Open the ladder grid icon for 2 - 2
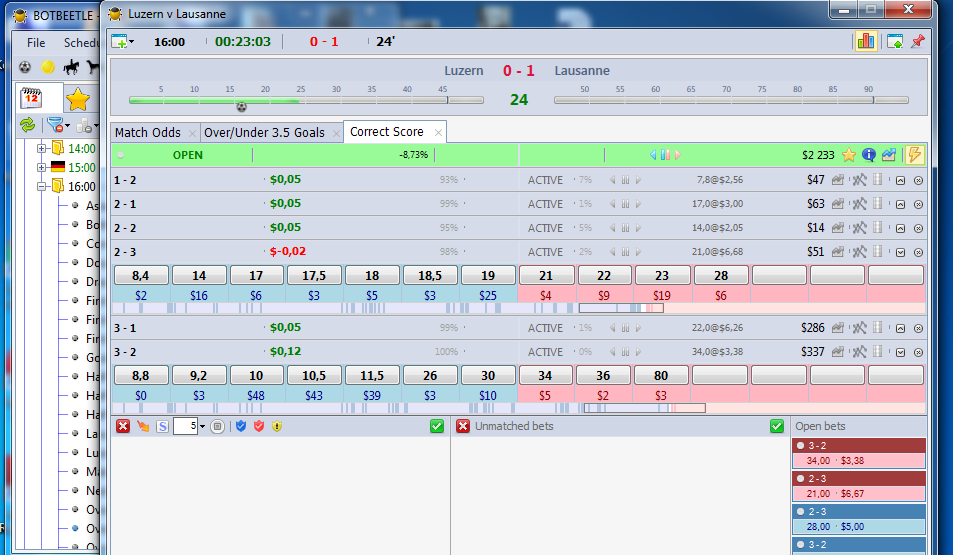Screen dimensions: 953x555 point(877,227)
